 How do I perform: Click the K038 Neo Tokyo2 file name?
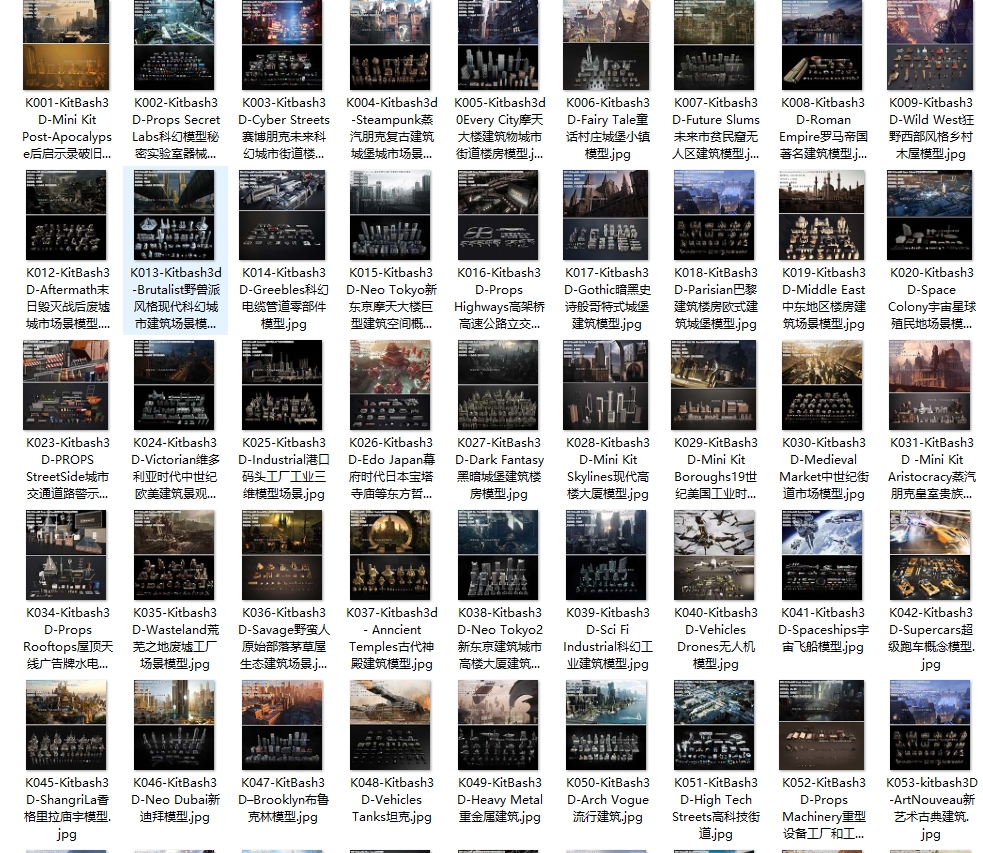point(500,638)
